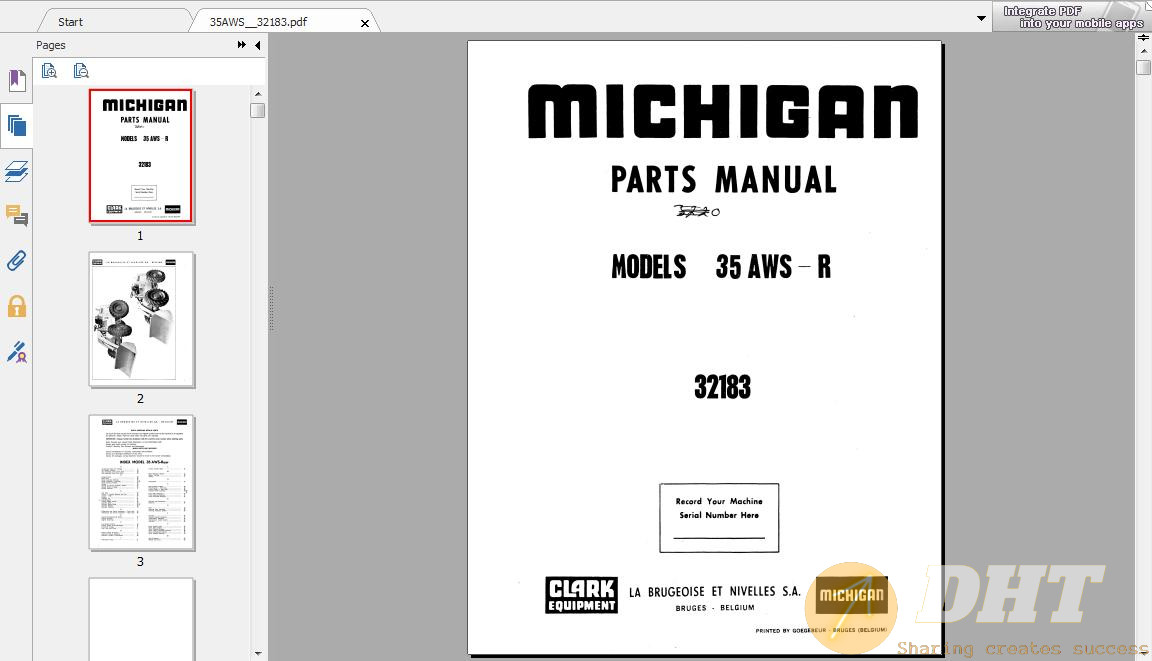Open the tab list dropdown arrow
The image size is (1152, 661).
(x=981, y=18)
